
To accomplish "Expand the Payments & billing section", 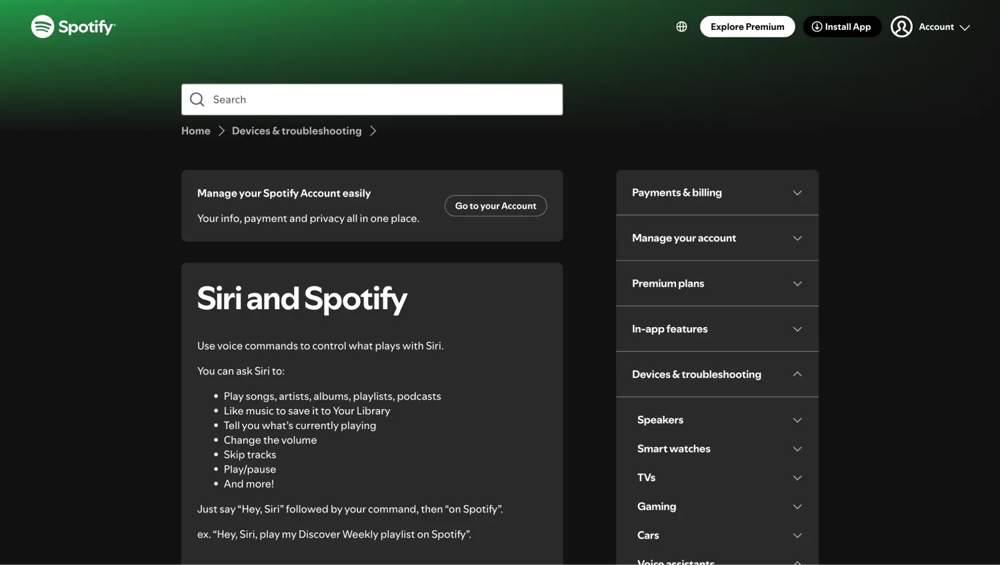I will pyautogui.click(x=717, y=193).
